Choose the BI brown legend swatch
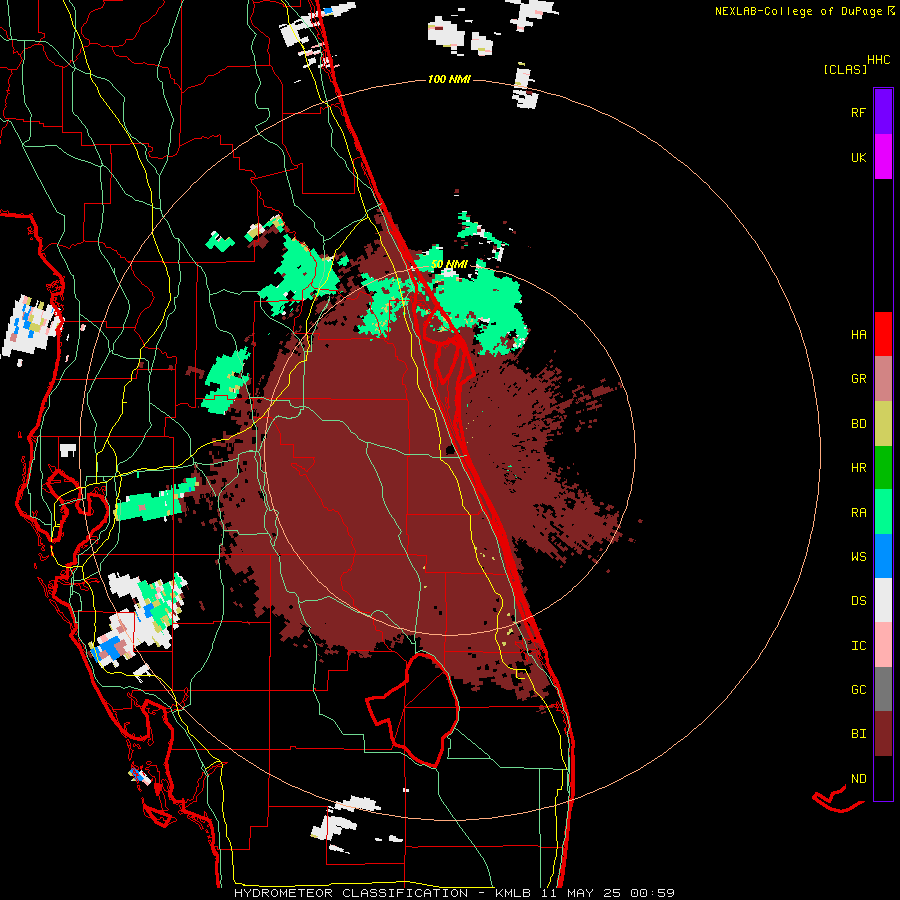Viewport: 900px width, 900px height. pyautogui.click(x=883, y=734)
